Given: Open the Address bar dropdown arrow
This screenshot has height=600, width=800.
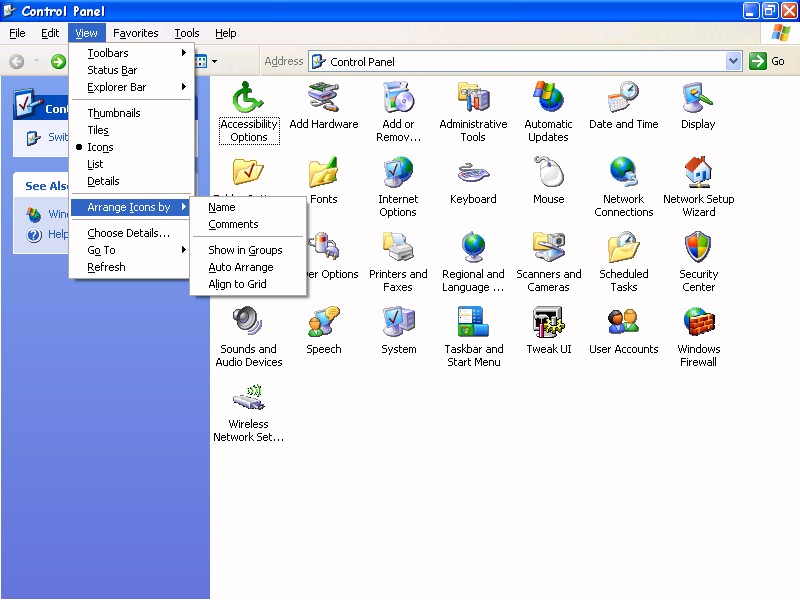Looking at the screenshot, I should [733, 61].
